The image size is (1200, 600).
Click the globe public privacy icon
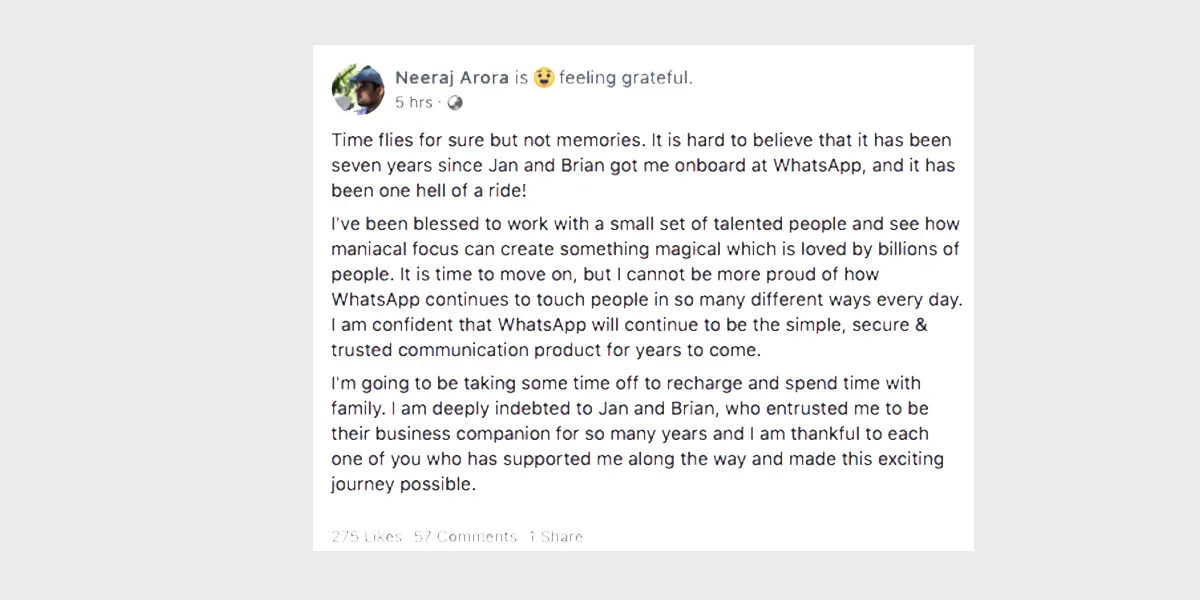pyautogui.click(x=455, y=102)
